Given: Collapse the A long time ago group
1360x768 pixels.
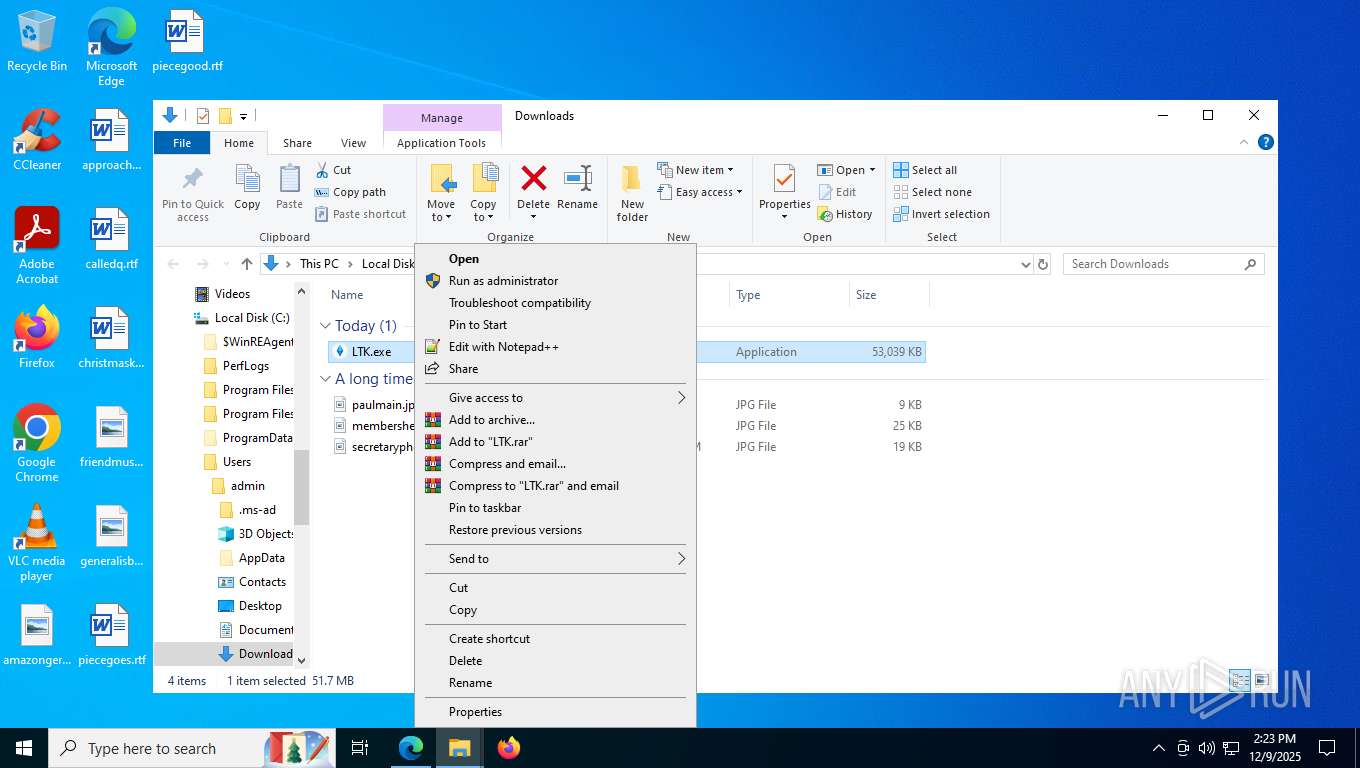Looking at the screenshot, I should point(325,379).
